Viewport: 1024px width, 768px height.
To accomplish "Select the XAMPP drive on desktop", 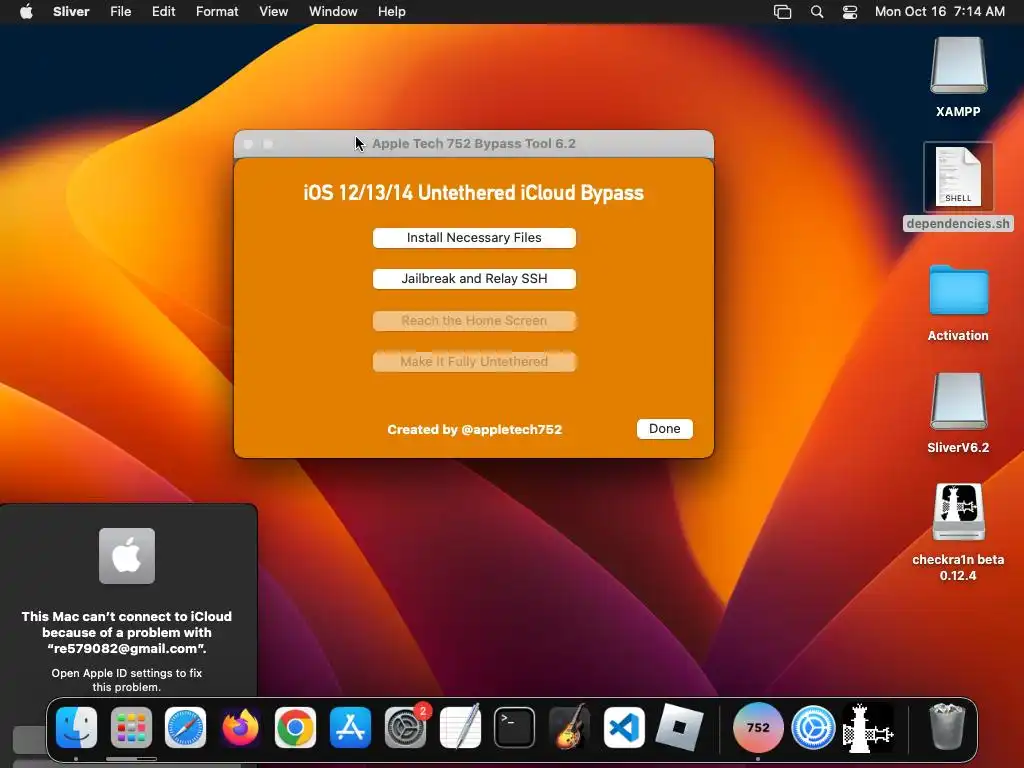I will 958,77.
